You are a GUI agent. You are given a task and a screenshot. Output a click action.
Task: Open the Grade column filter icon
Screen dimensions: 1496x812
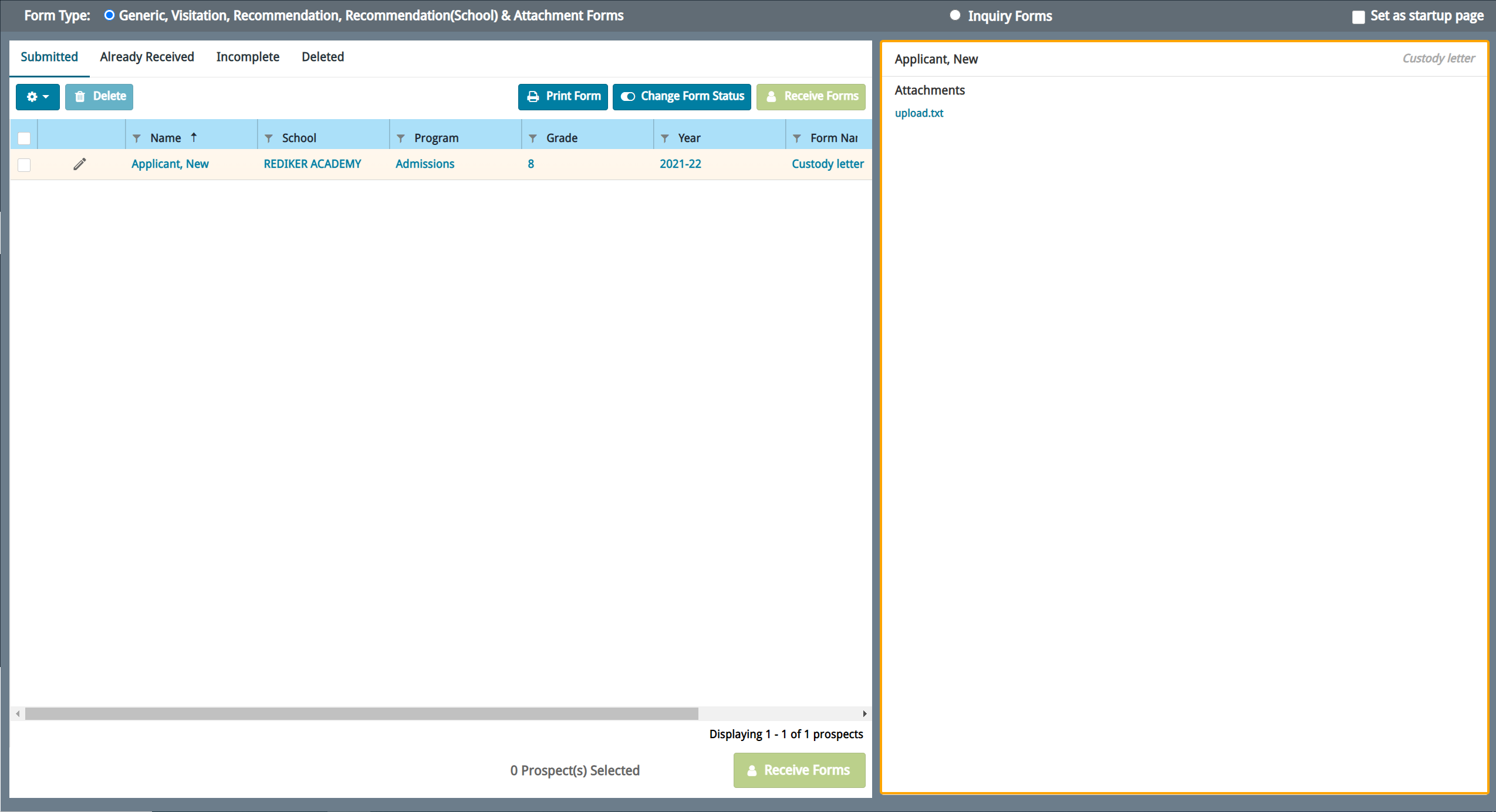tap(533, 138)
